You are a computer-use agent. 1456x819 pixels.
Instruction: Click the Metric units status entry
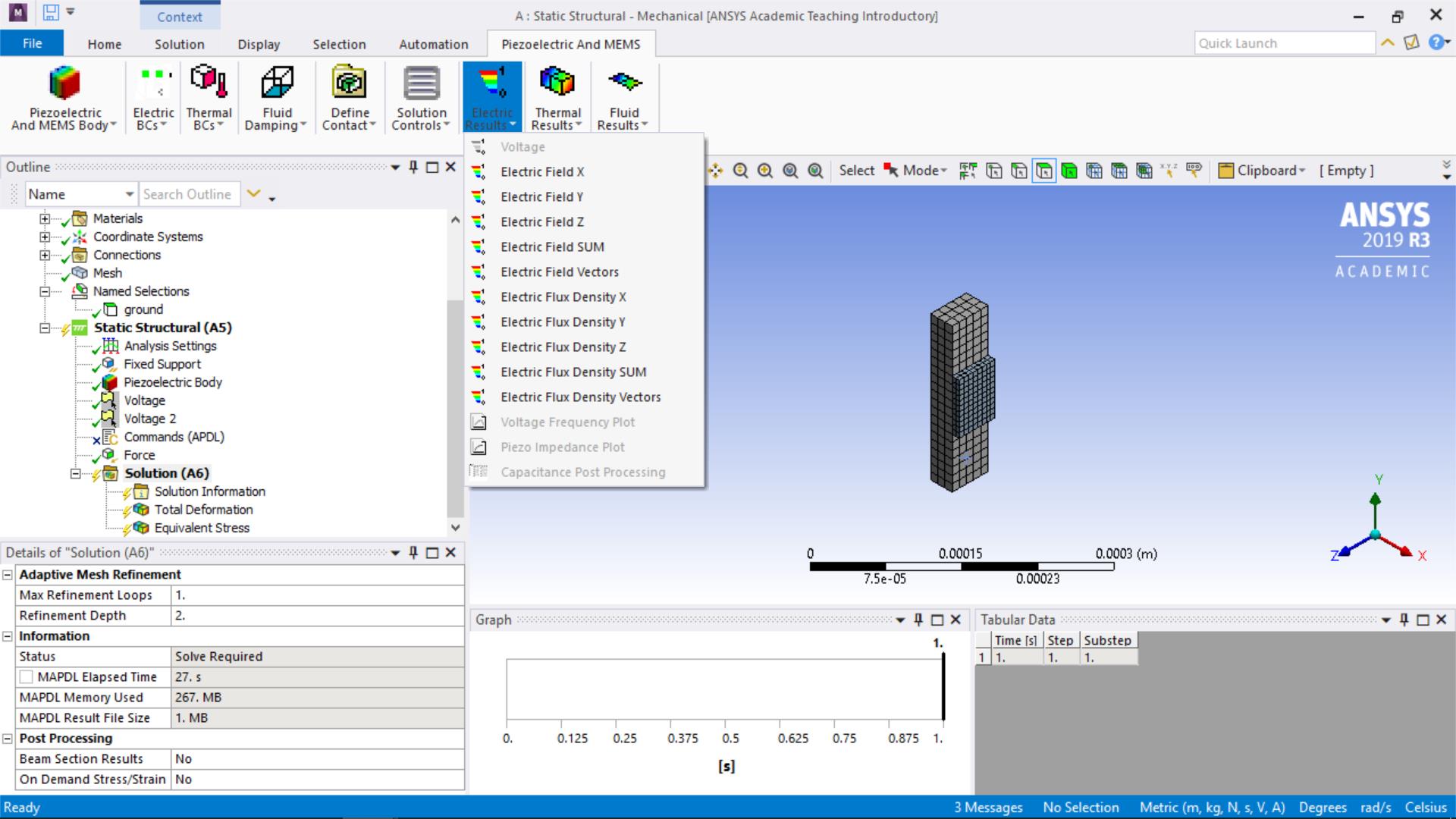click(x=1212, y=808)
